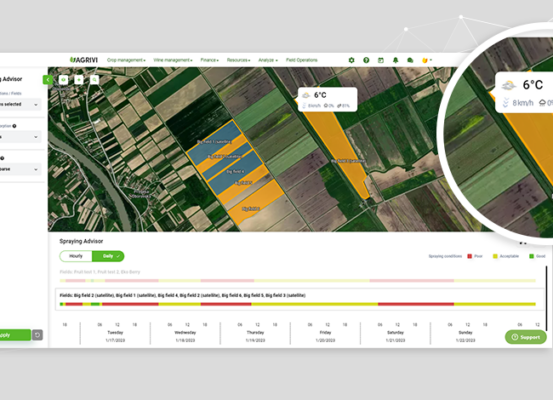This screenshot has height=400, width=553.
Task: Select Big field 1 (satellite) on map
Action: click(213, 141)
